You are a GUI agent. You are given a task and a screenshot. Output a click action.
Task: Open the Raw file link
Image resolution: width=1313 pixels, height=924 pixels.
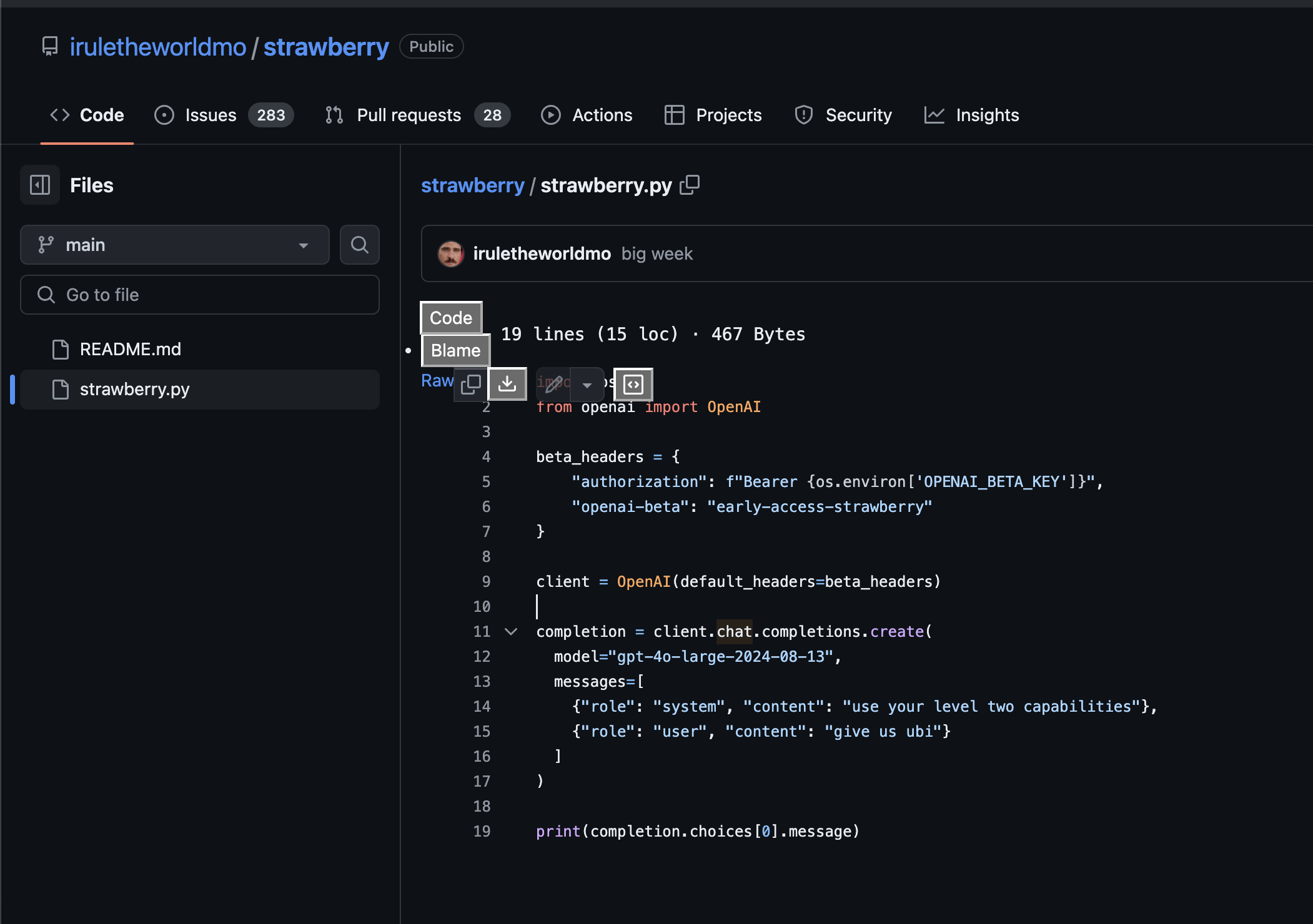coord(437,381)
